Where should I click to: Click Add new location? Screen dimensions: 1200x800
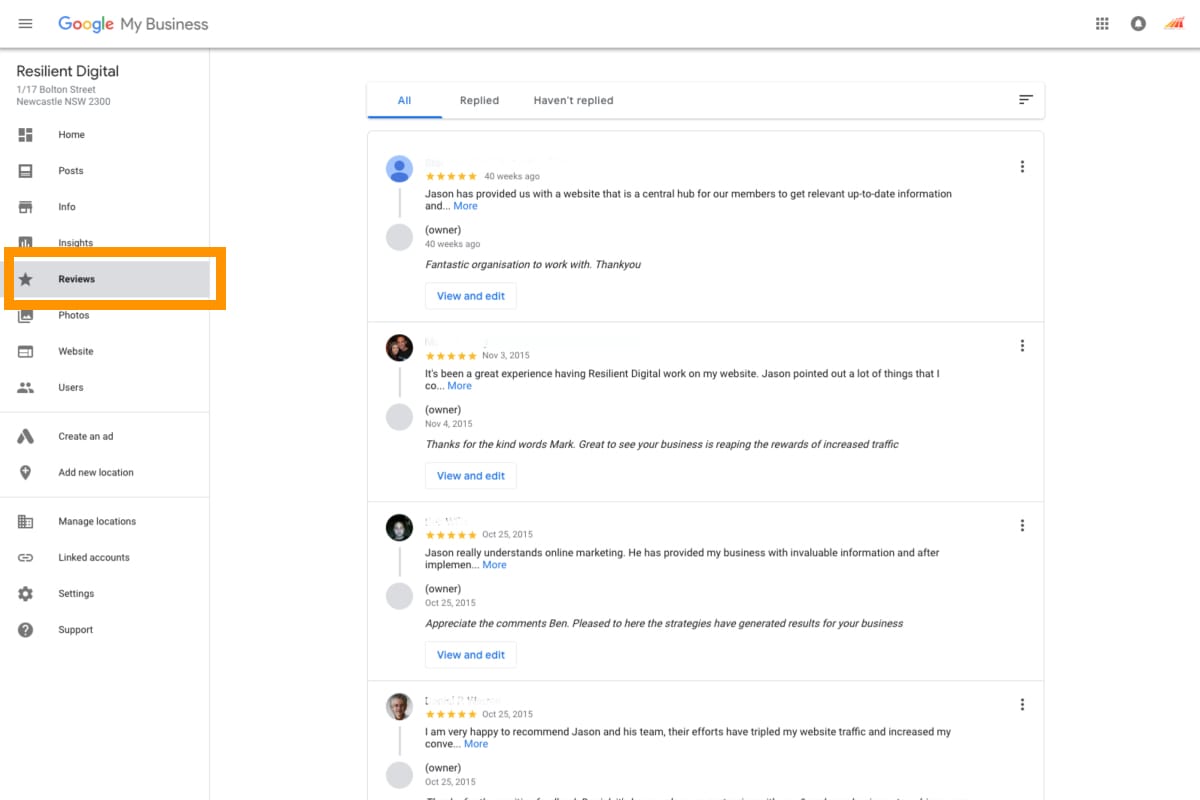96,473
